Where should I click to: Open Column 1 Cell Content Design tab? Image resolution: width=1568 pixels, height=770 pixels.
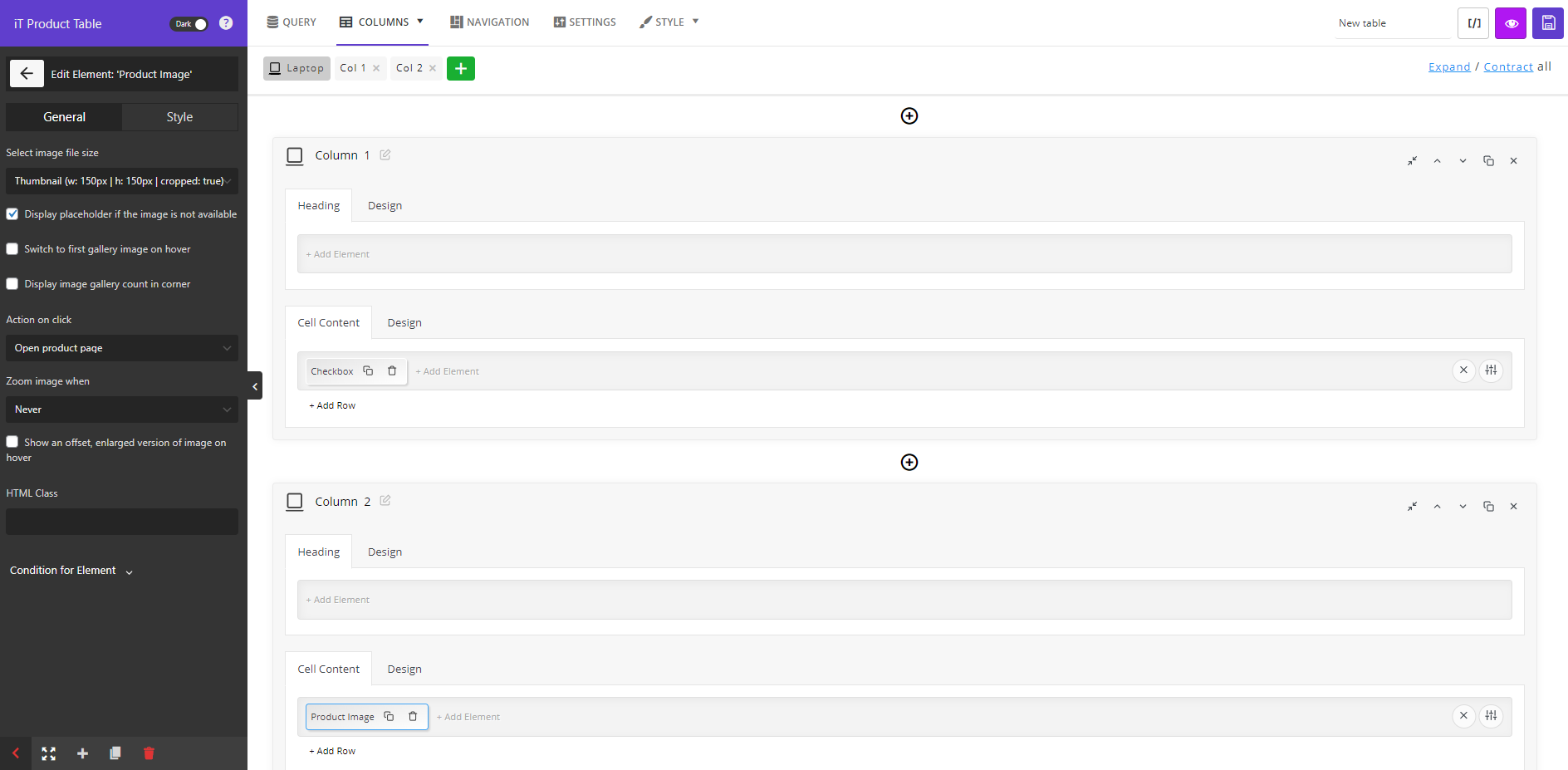click(404, 322)
